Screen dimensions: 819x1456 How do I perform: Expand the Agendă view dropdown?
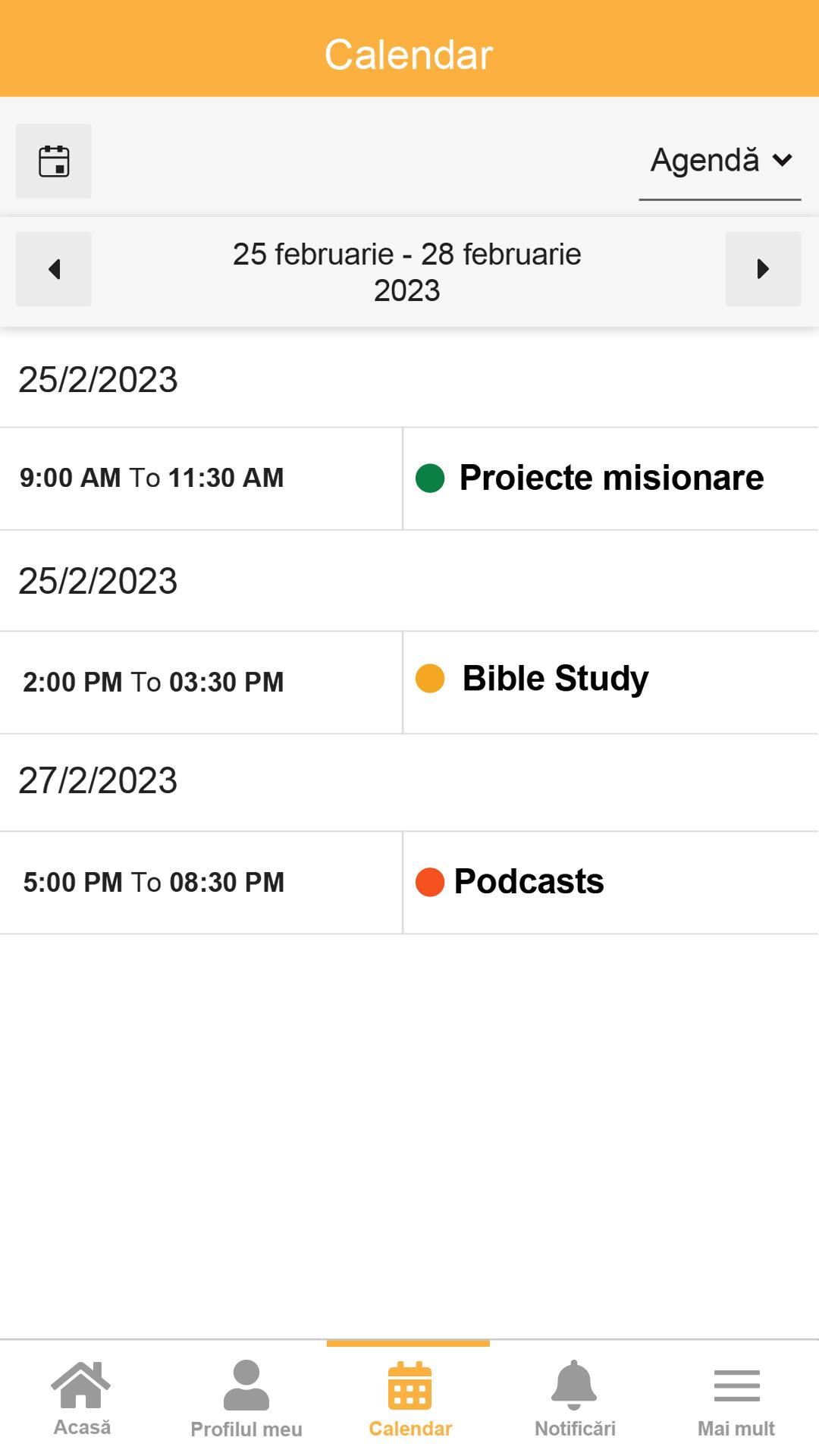[x=720, y=162]
